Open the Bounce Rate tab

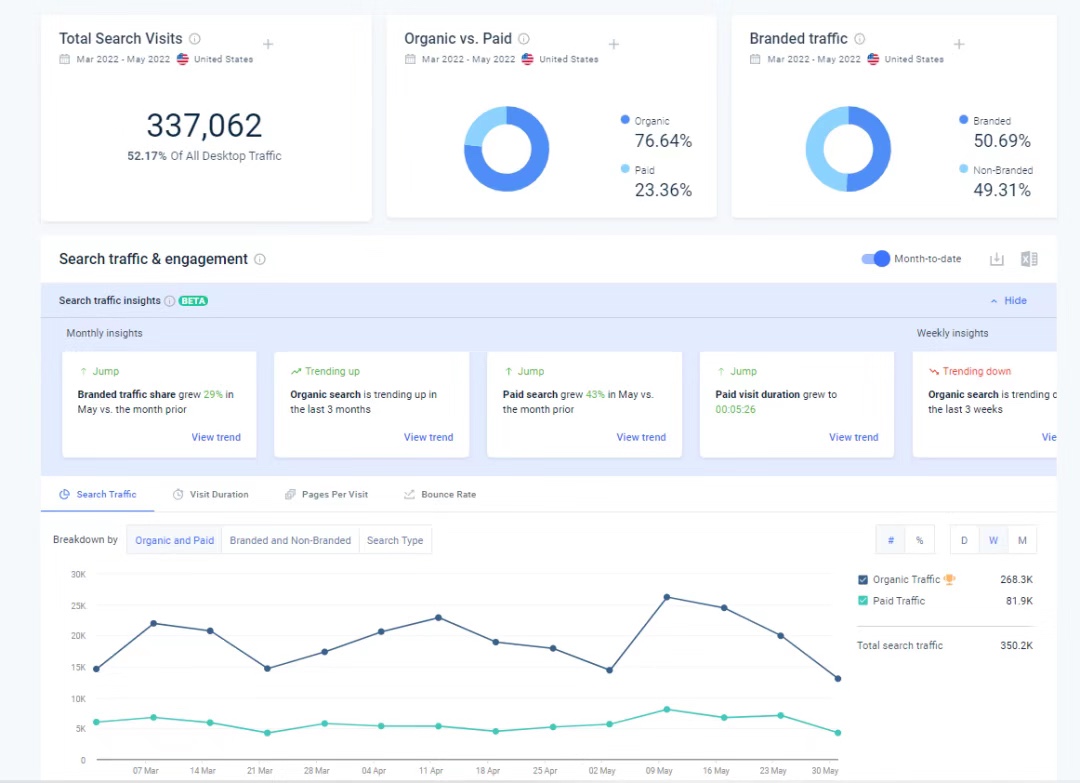pyautogui.click(x=440, y=494)
